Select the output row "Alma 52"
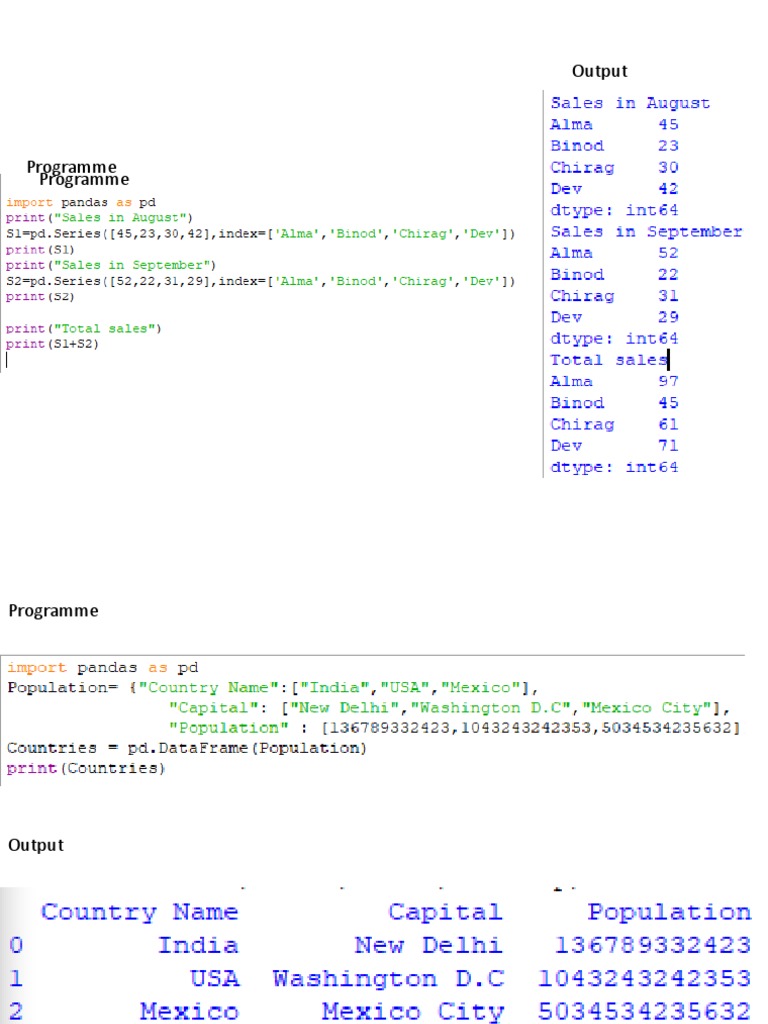 tap(615, 253)
